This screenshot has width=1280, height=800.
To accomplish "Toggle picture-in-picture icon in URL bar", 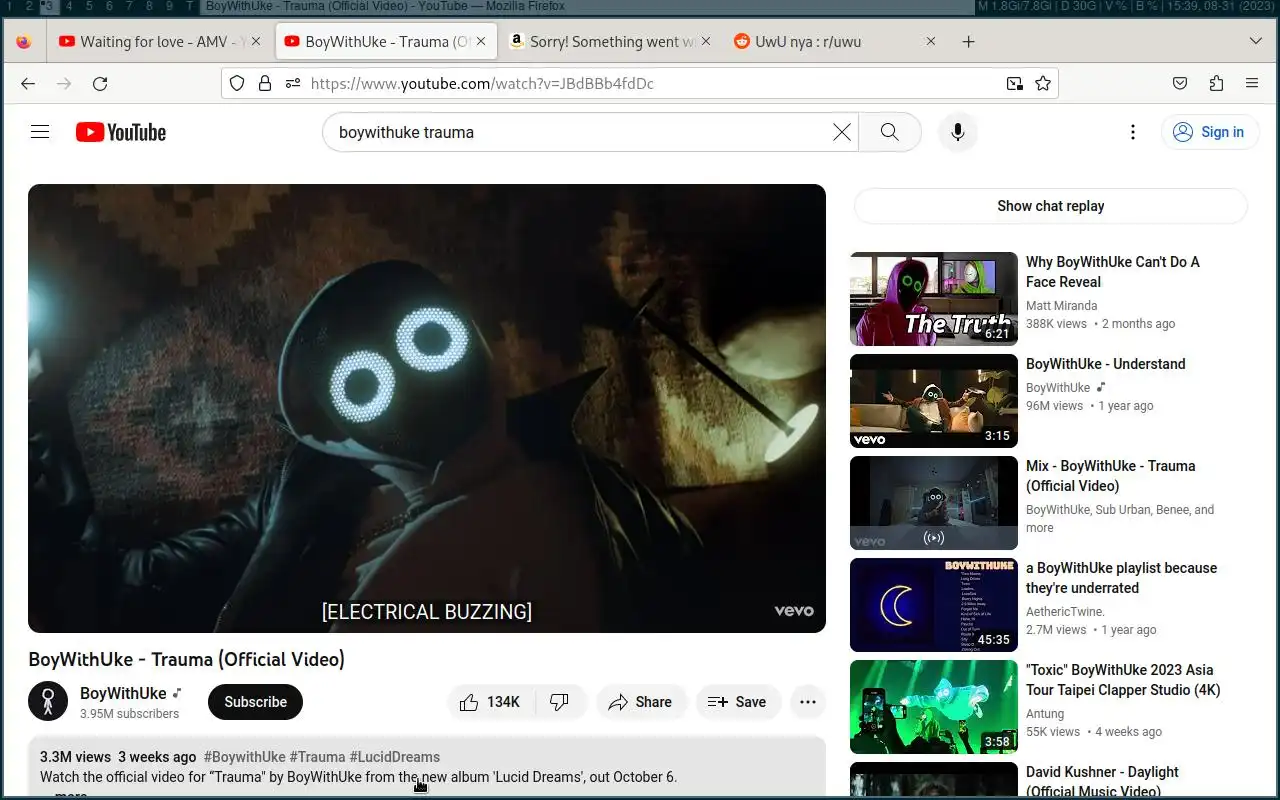I will coord(1015,84).
